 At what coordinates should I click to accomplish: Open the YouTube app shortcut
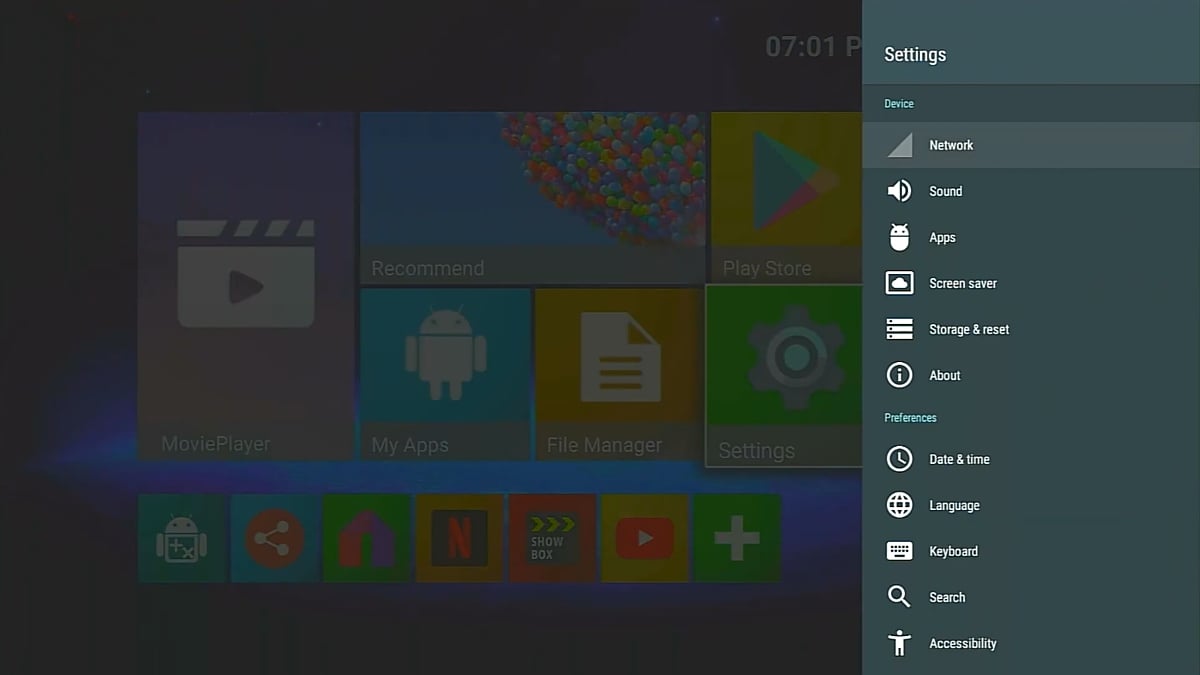pyautogui.click(x=645, y=538)
